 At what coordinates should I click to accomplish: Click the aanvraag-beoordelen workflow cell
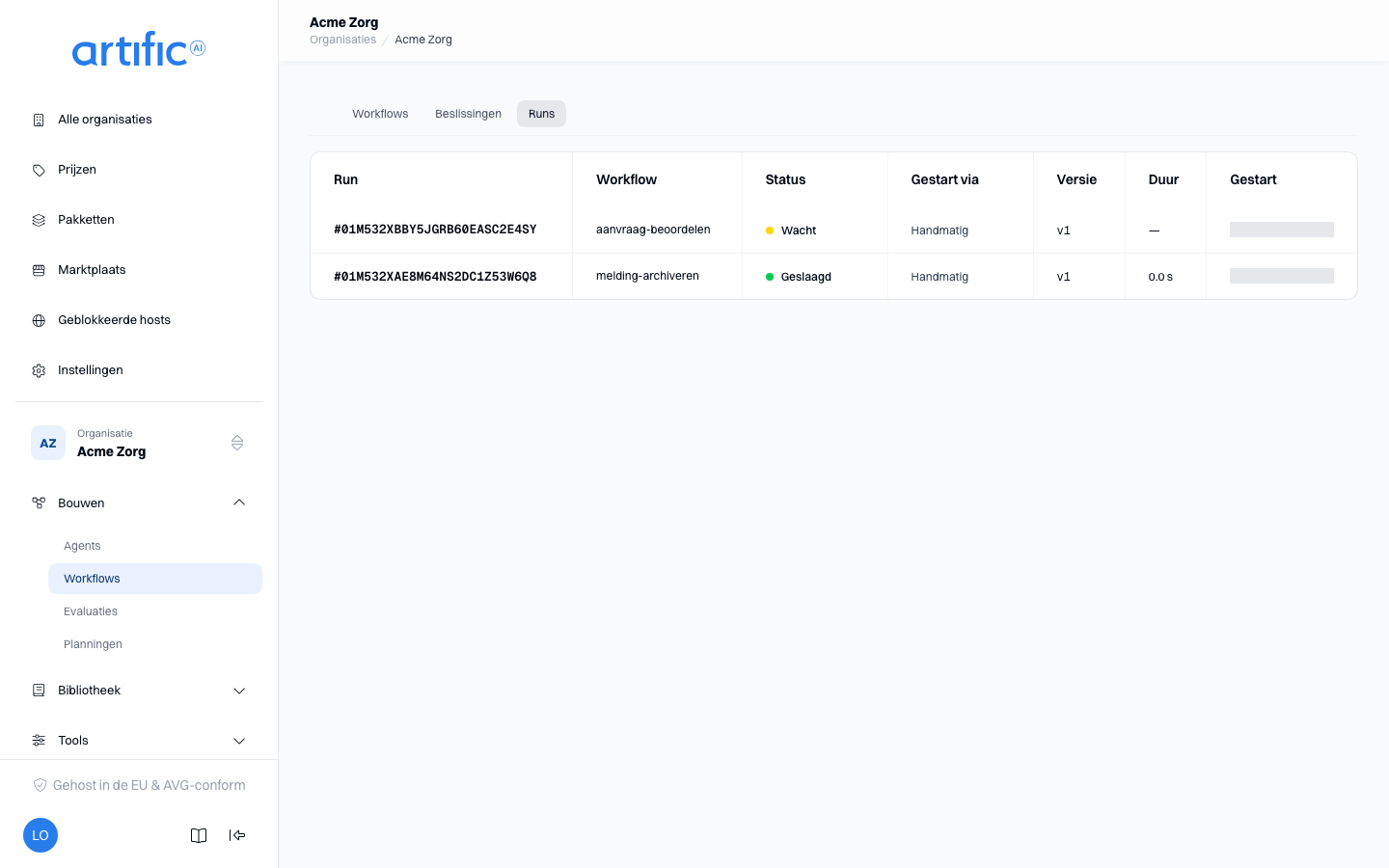653,230
